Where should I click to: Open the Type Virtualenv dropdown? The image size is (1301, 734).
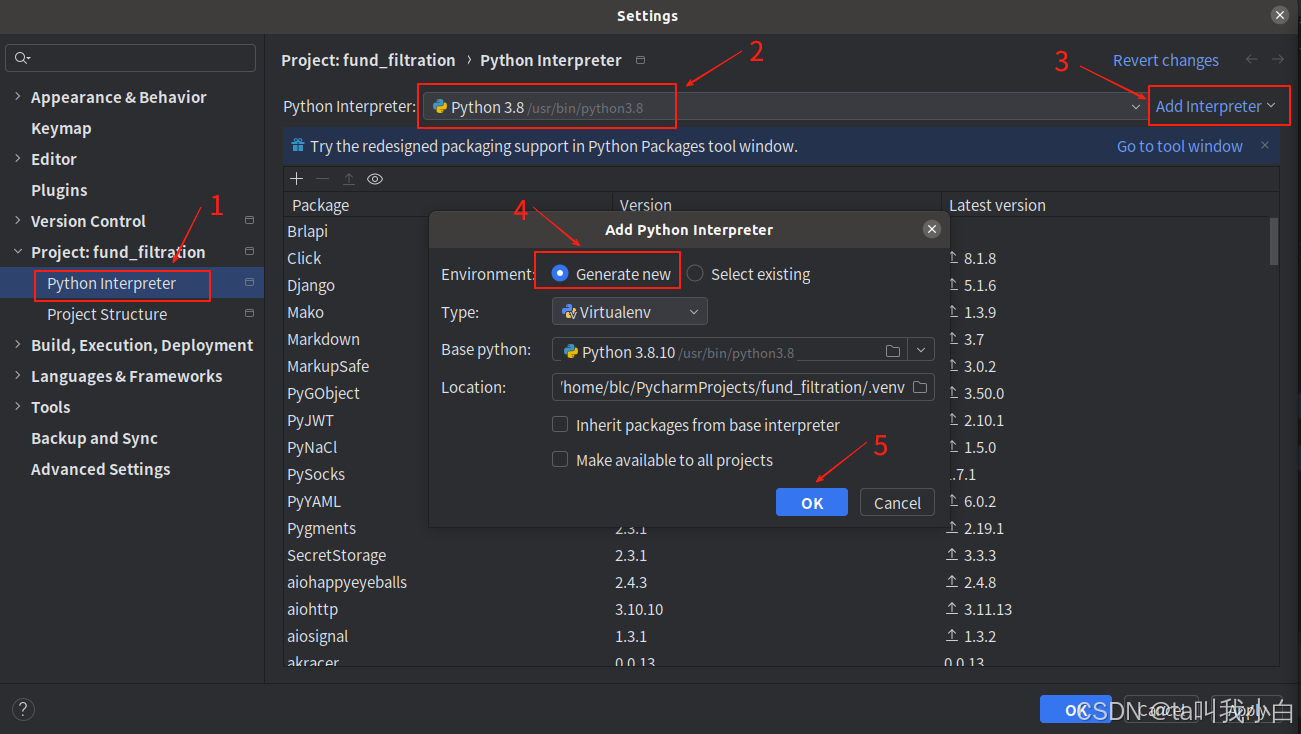pos(630,312)
